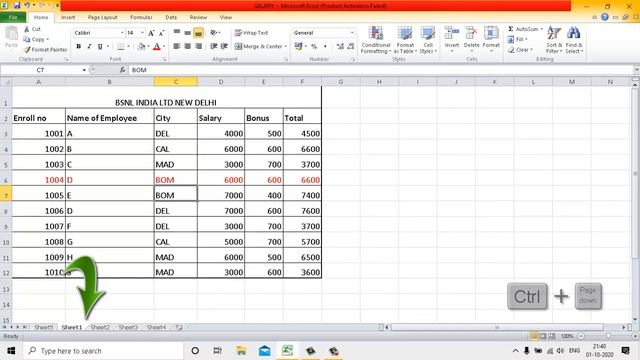
Task: Toggle Italic formatting
Action: [x=89, y=47]
